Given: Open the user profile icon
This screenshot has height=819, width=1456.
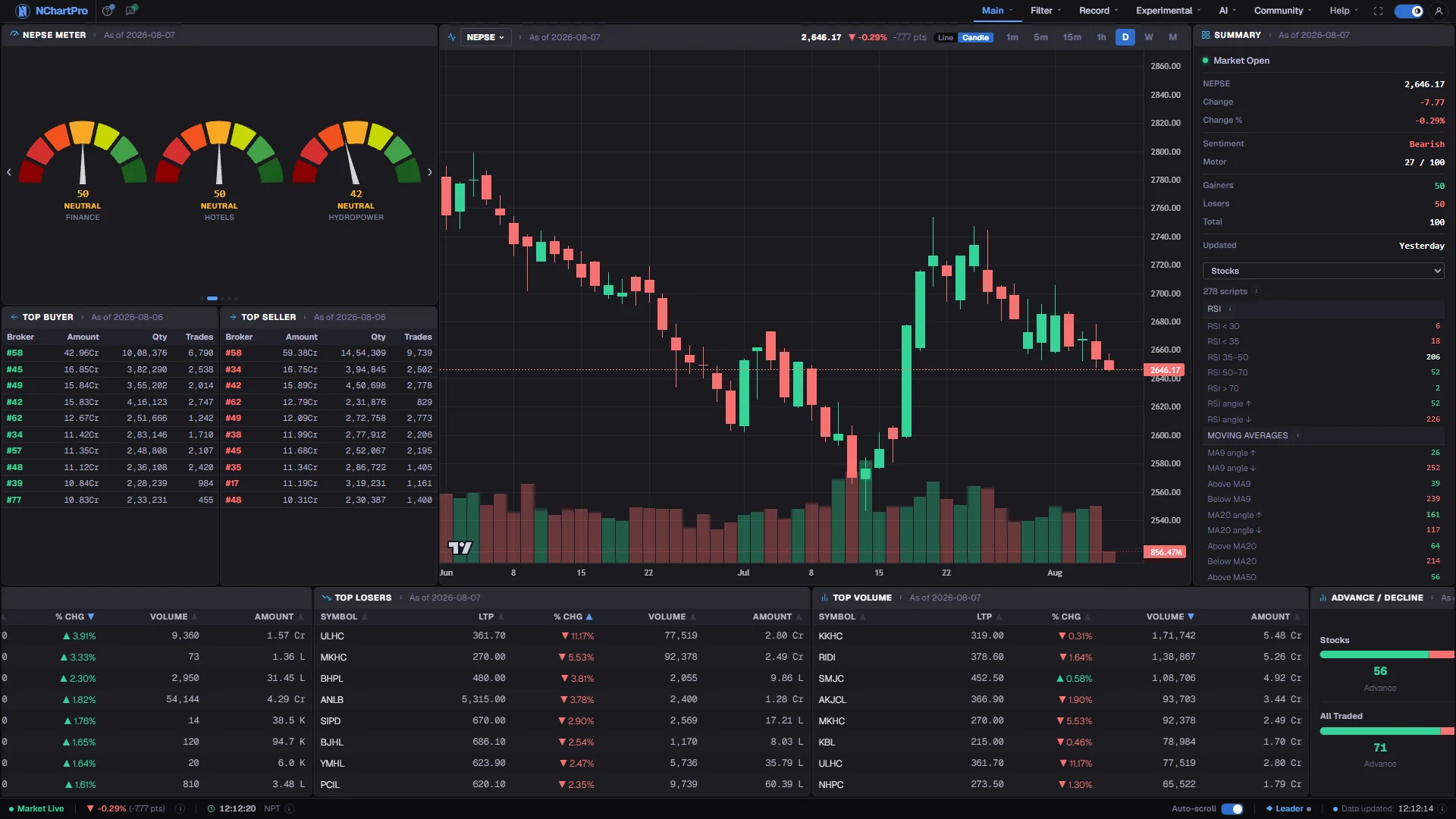Looking at the screenshot, I should click(1439, 11).
